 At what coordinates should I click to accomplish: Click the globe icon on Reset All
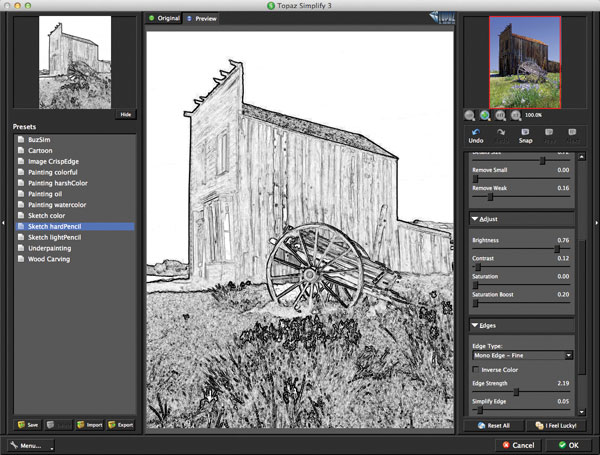tap(481, 426)
